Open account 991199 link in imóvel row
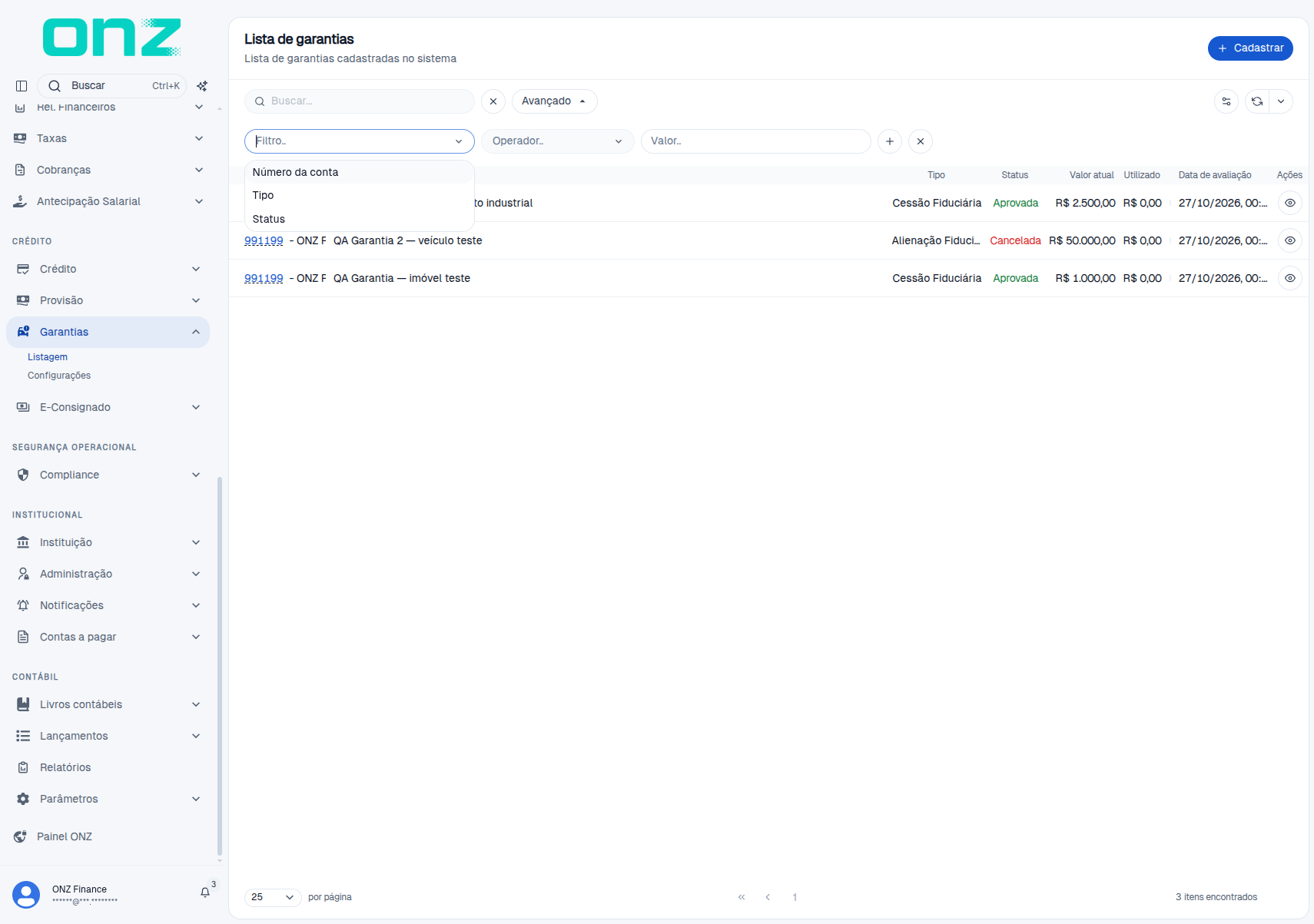 (x=264, y=278)
